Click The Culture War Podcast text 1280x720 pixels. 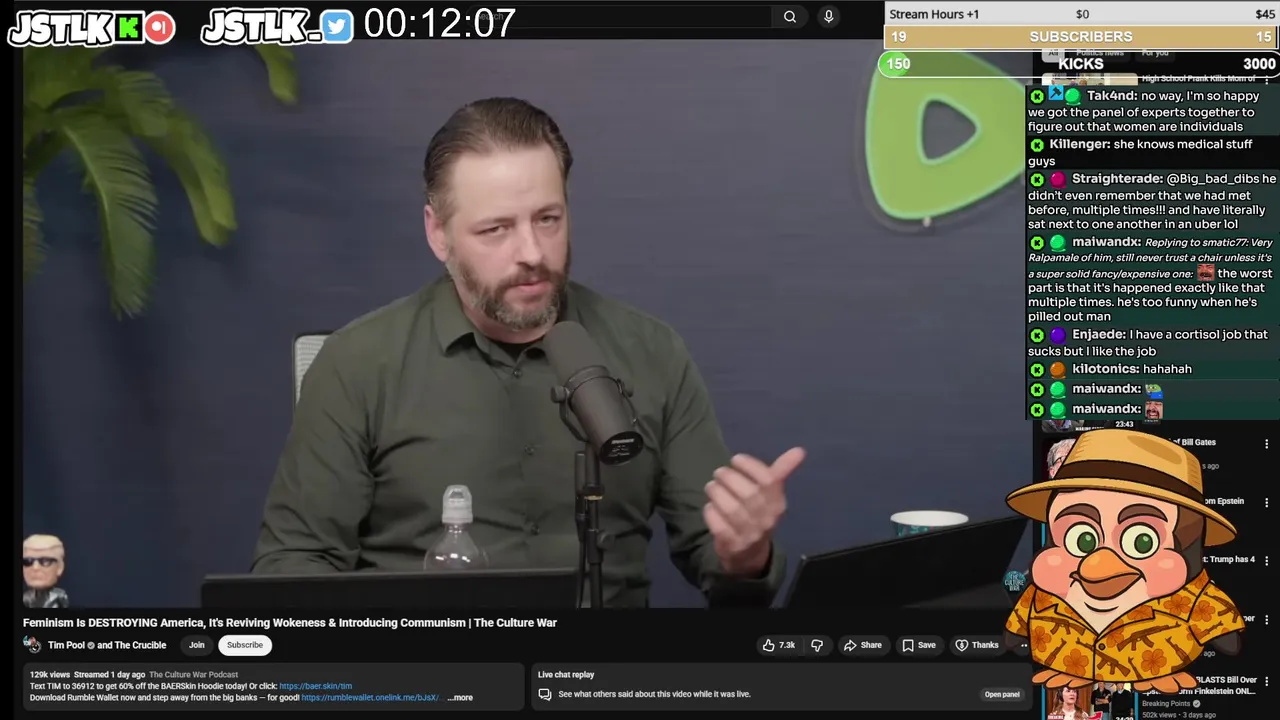[194, 674]
